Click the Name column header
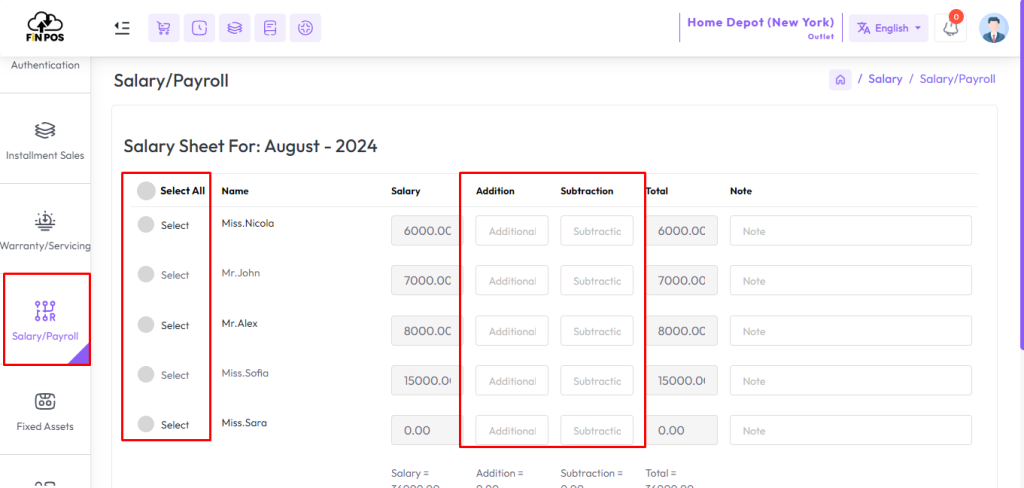 point(235,191)
